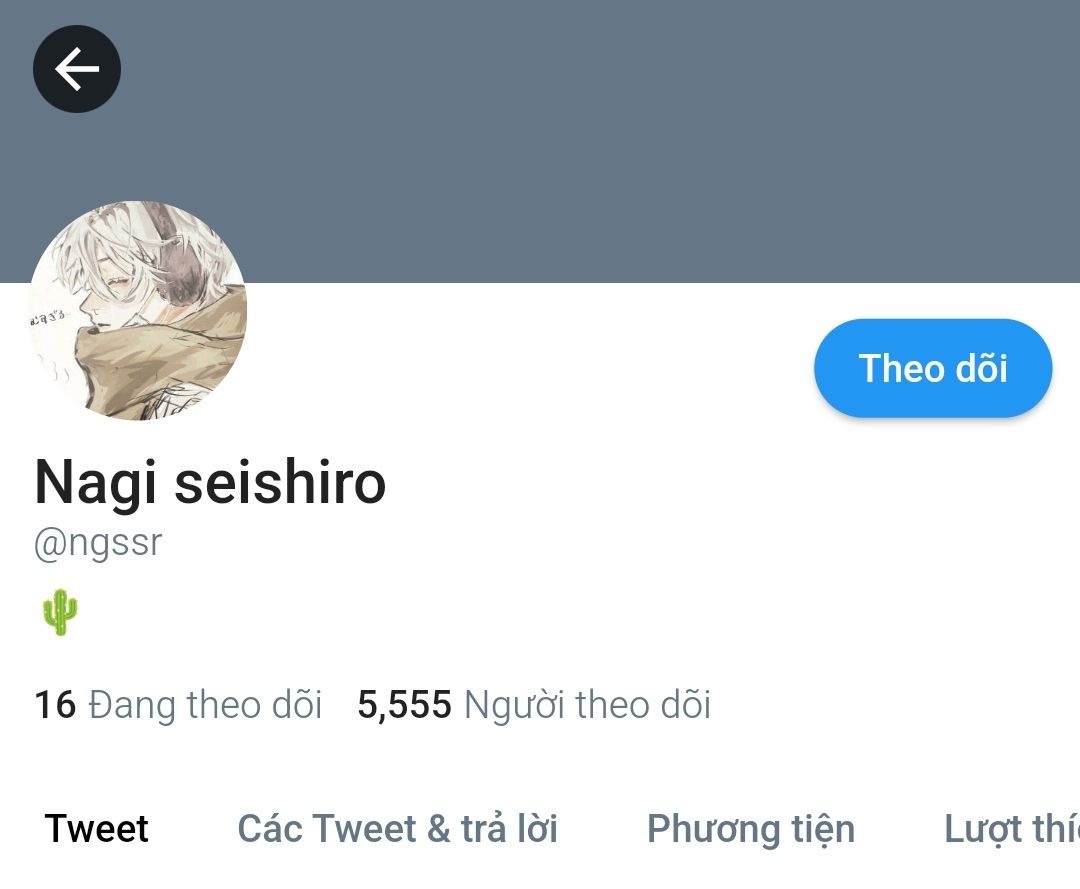Tap the cactus emoji in bio
Image resolution: width=1080 pixels, height=889 pixels.
coord(60,611)
